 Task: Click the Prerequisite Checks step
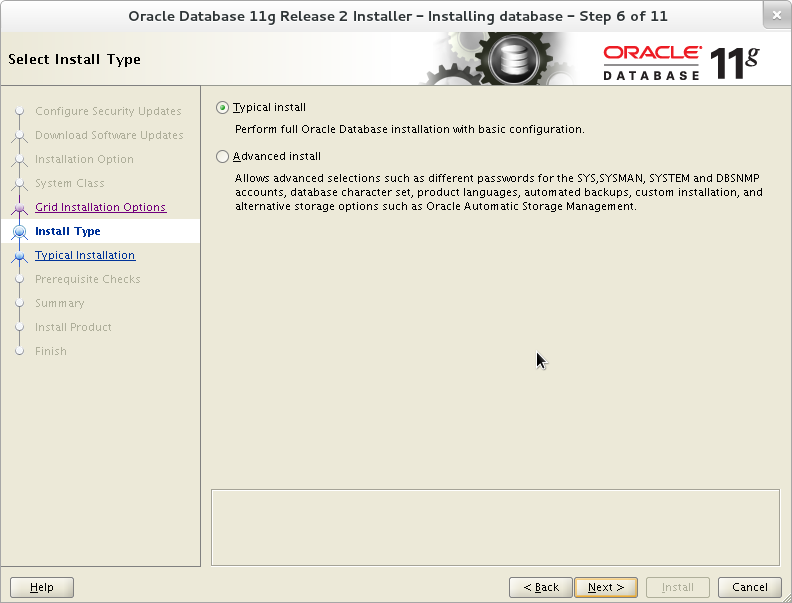click(88, 279)
